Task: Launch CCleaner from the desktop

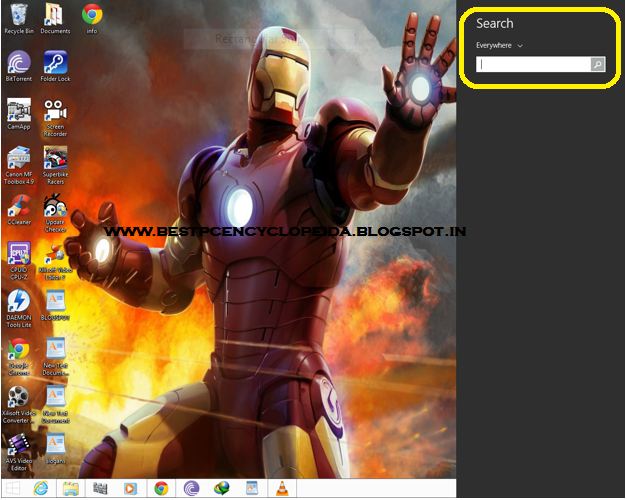Action: click(19, 210)
